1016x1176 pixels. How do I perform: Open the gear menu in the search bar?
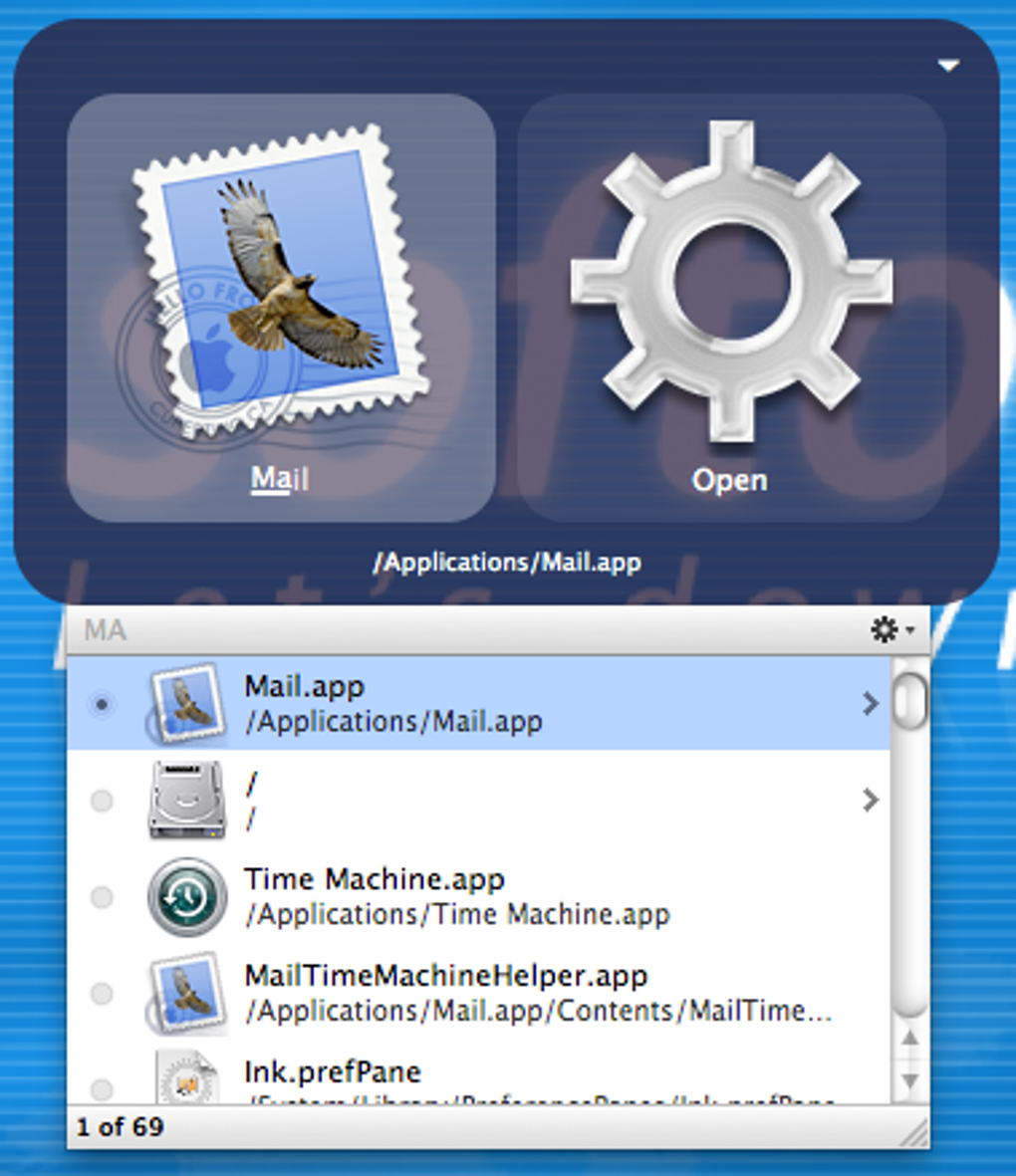coord(891,629)
